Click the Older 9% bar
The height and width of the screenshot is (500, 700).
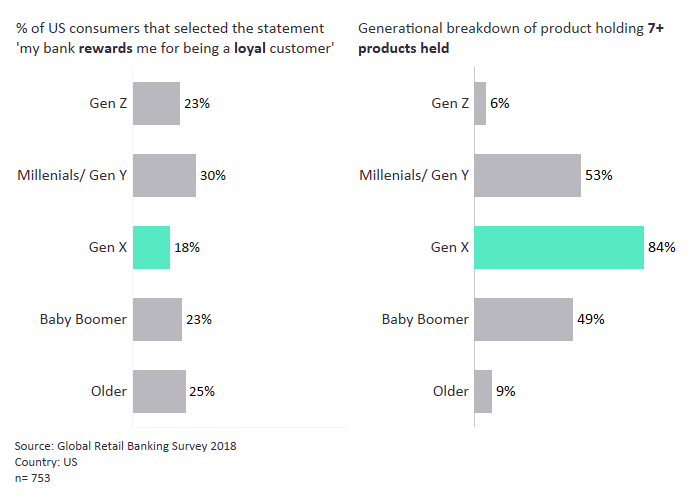coord(483,391)
